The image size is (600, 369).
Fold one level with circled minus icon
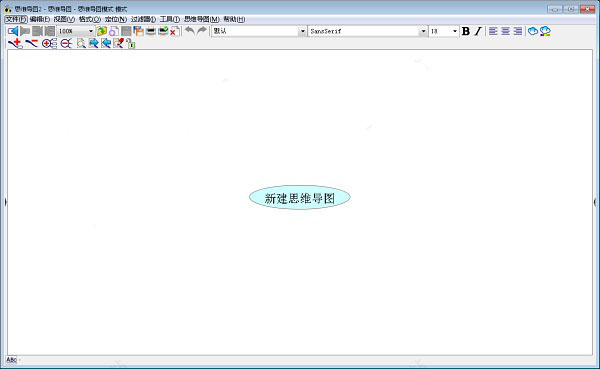[x=66, y=44]
